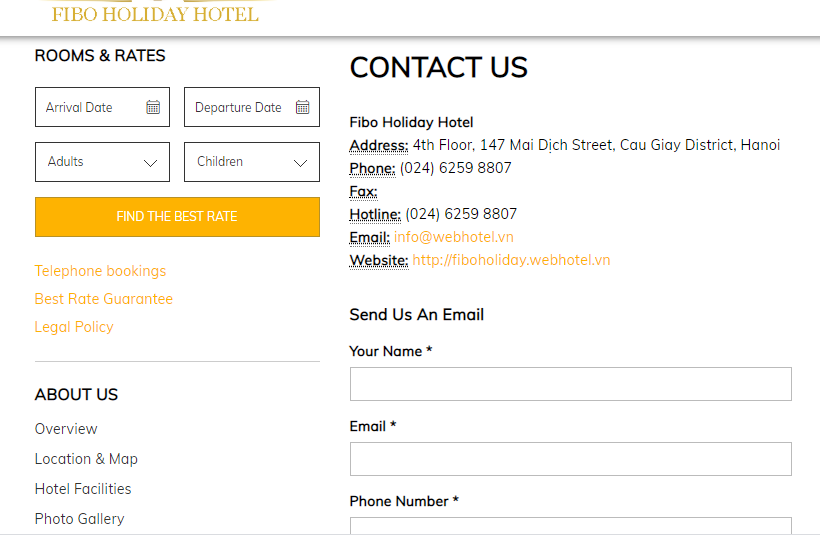The image size is (820, 540).
Task: Click the Arrival Date calendar icon
Action: coord(153,107)
